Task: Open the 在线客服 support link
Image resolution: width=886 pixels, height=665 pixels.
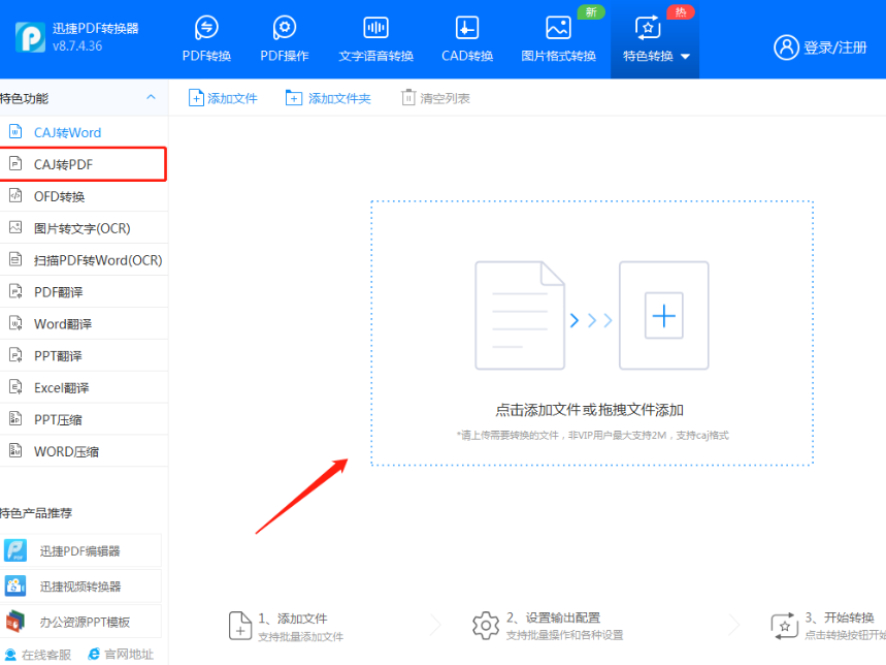Action: tap(38, 654)
